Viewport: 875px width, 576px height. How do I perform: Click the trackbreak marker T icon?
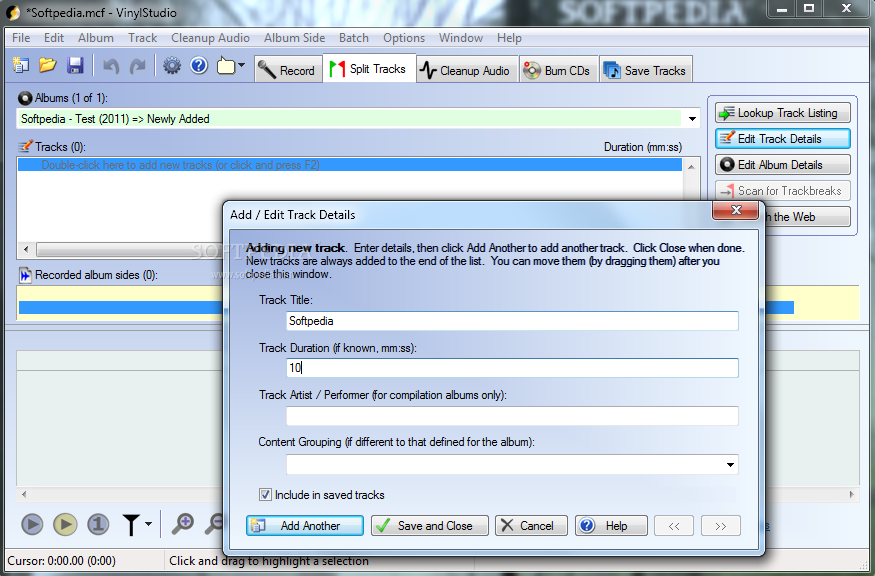coord(131,525)
